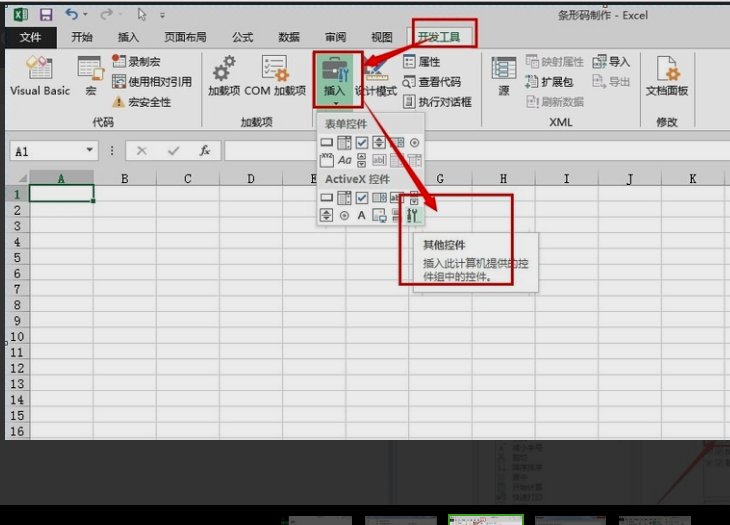This screenshot has width=730, height=525.
Task: Switch to 页面布局 page layout tab
Action: point(185,37)
